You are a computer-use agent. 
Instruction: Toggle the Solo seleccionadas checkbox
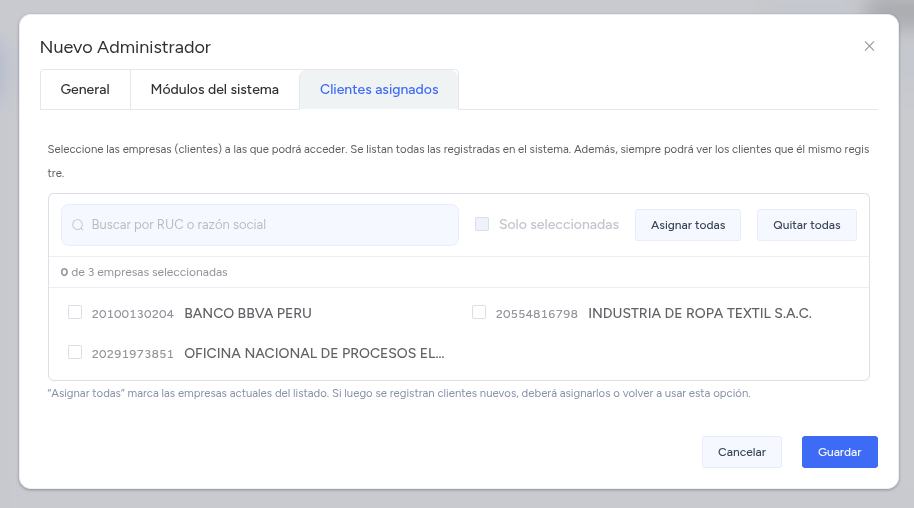click(x=482, y=224)
